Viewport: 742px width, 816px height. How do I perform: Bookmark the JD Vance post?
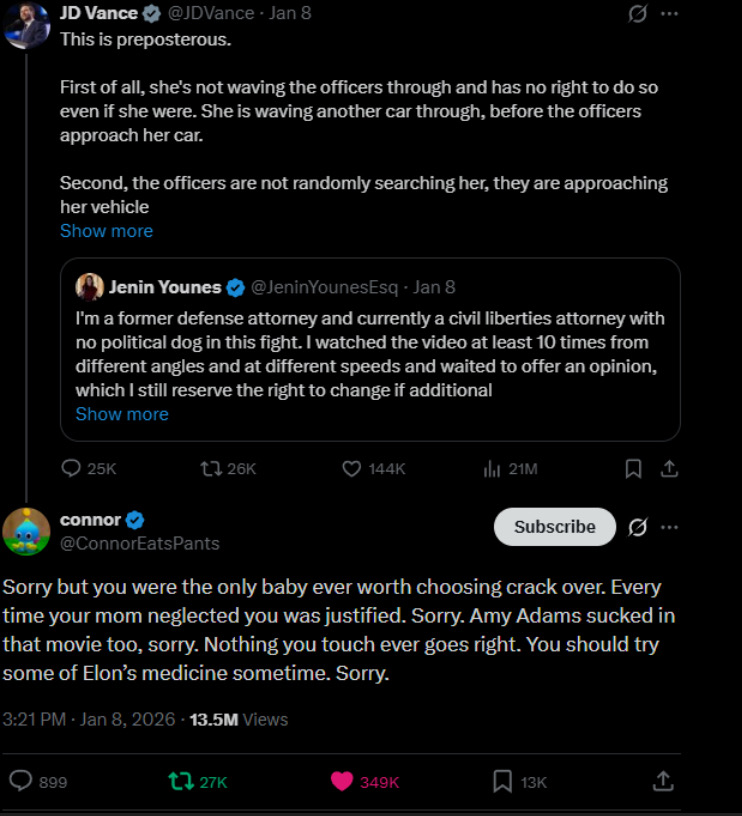tap(633, 468)
